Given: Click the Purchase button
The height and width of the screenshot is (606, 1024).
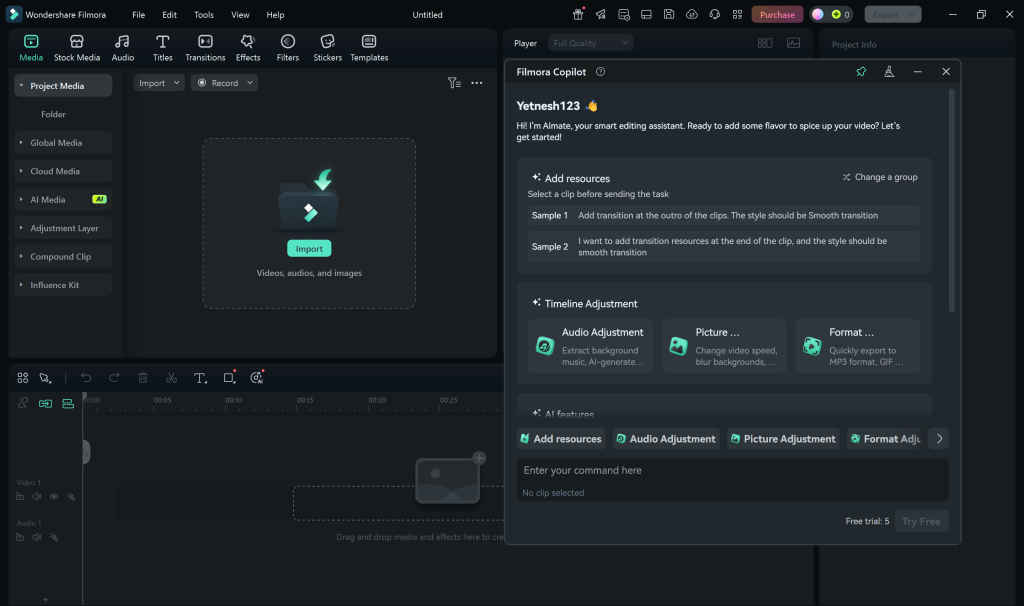Looking at the screenshot, I should point(777,14).
